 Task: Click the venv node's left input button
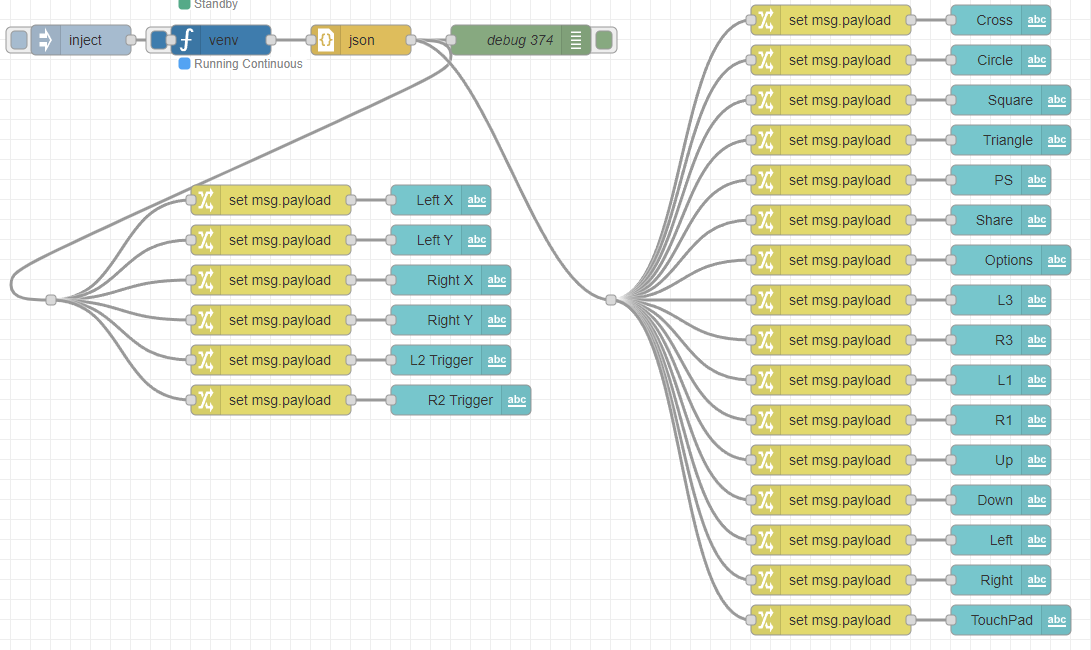tap(158, 40)
